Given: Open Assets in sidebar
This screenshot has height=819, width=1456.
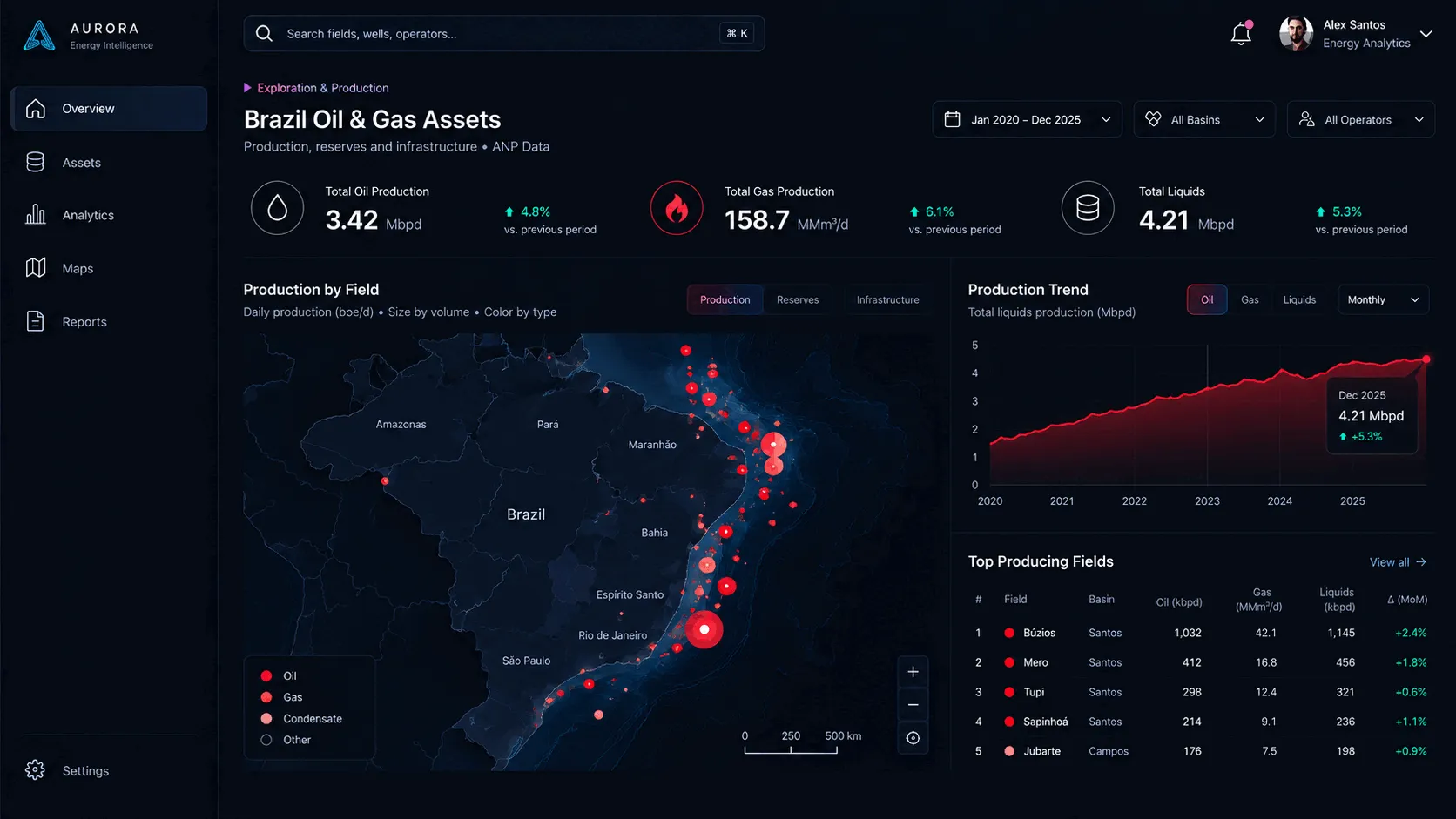Looking at the screenshot, I should pyautogui.click(x=109, y=162).
